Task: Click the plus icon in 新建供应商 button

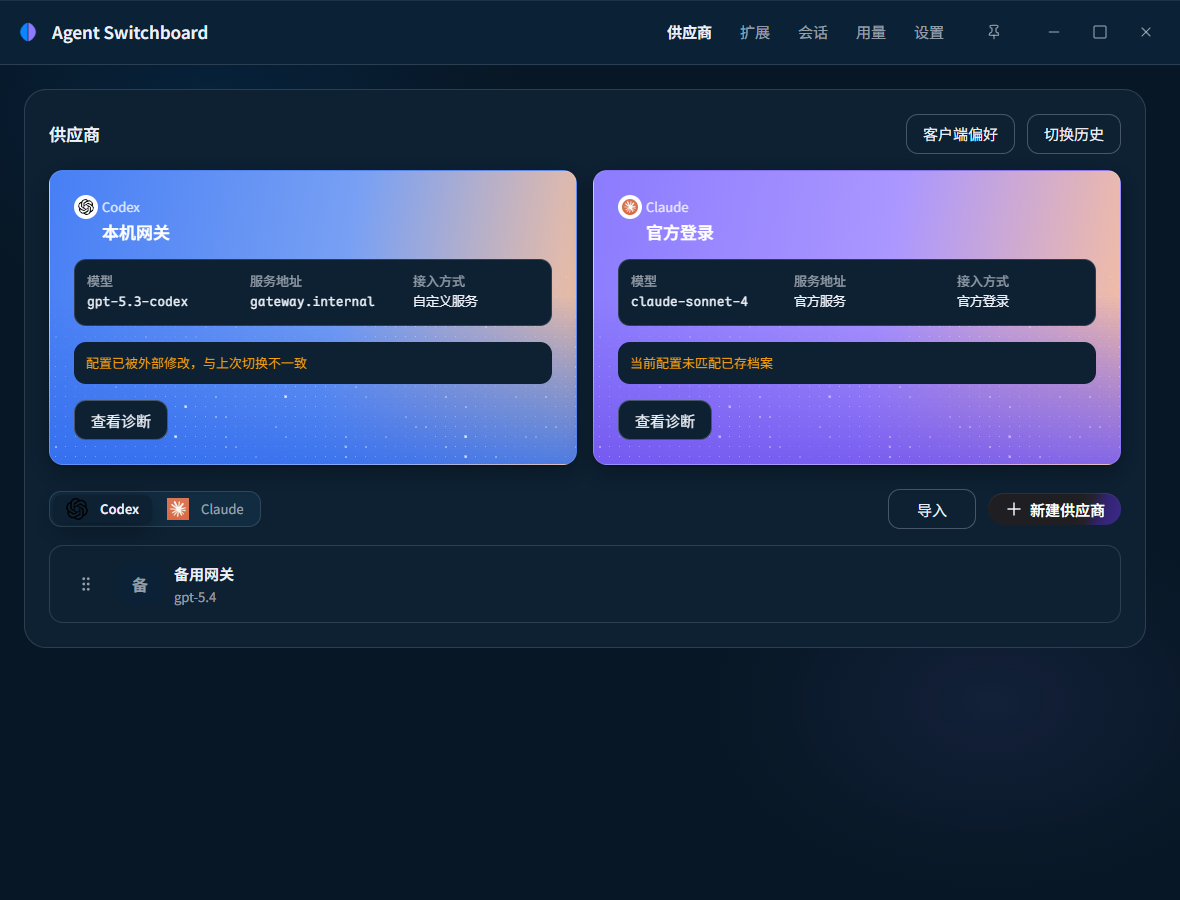Action: 1014,509
